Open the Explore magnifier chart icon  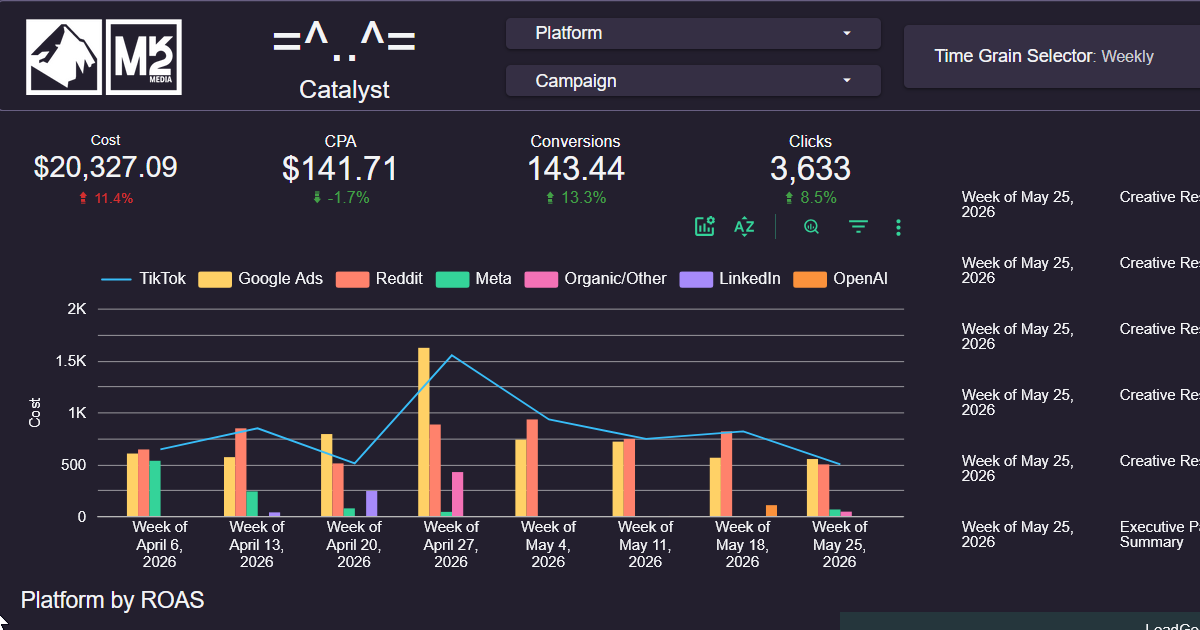point(811,227)
